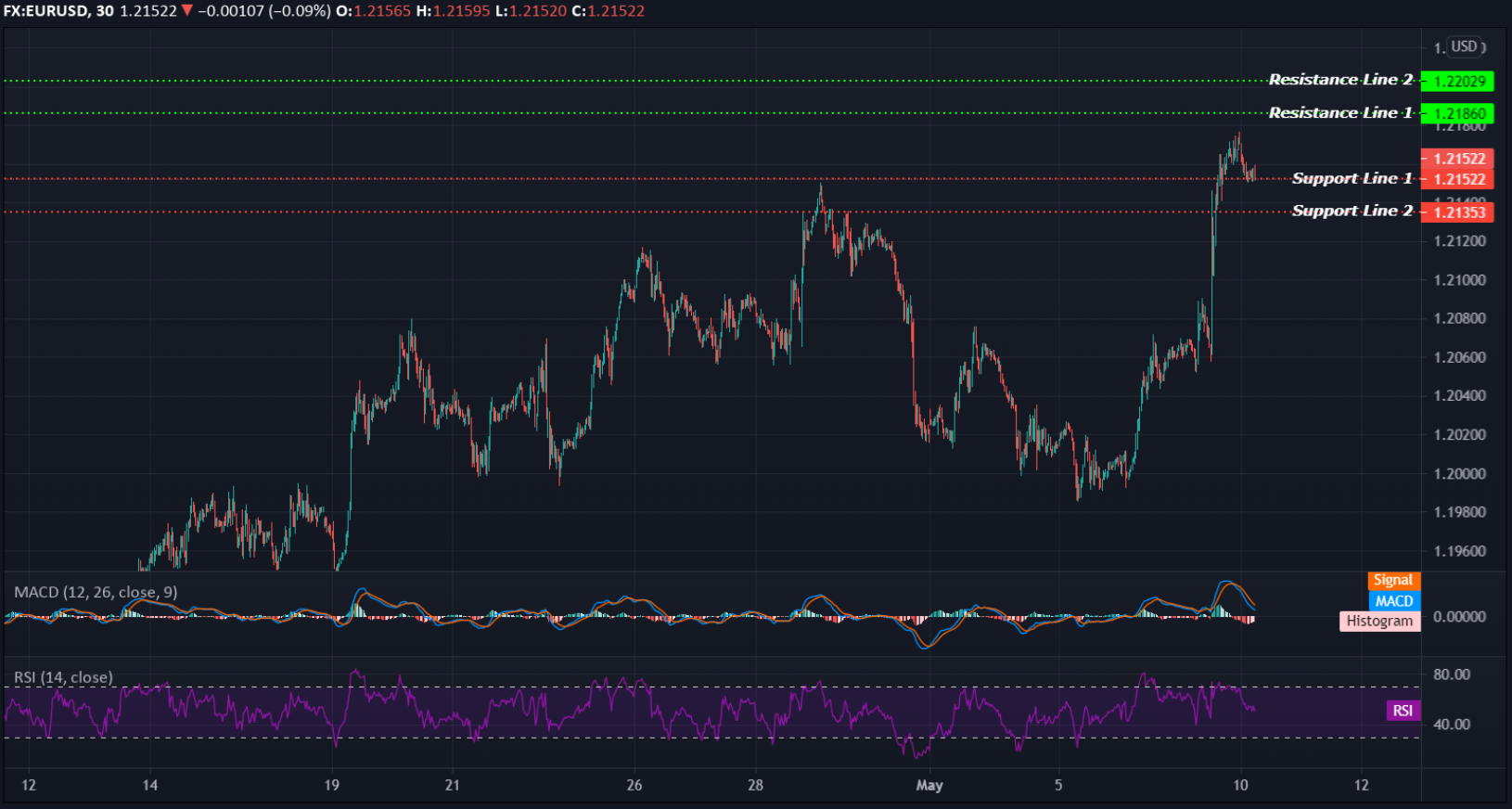The height and width of the screenshot is (809, 1512).
Task: Click the 1.19600 price axis value
Action: 1459,551
